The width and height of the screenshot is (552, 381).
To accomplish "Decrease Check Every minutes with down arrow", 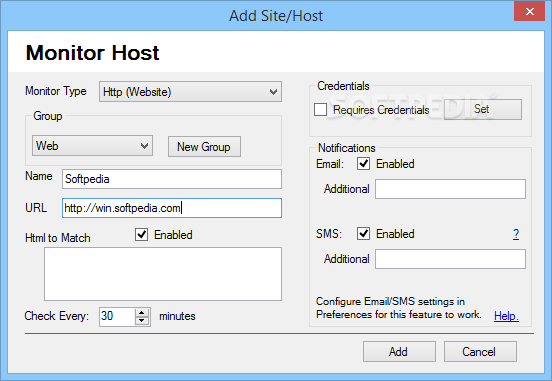I will point(142,321).
